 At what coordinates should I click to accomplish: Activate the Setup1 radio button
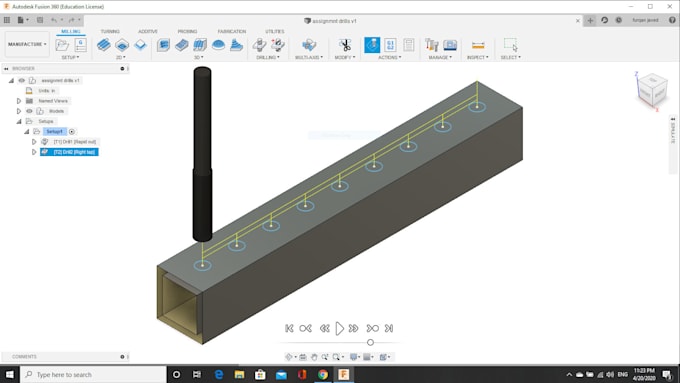[x=72, y=131]
